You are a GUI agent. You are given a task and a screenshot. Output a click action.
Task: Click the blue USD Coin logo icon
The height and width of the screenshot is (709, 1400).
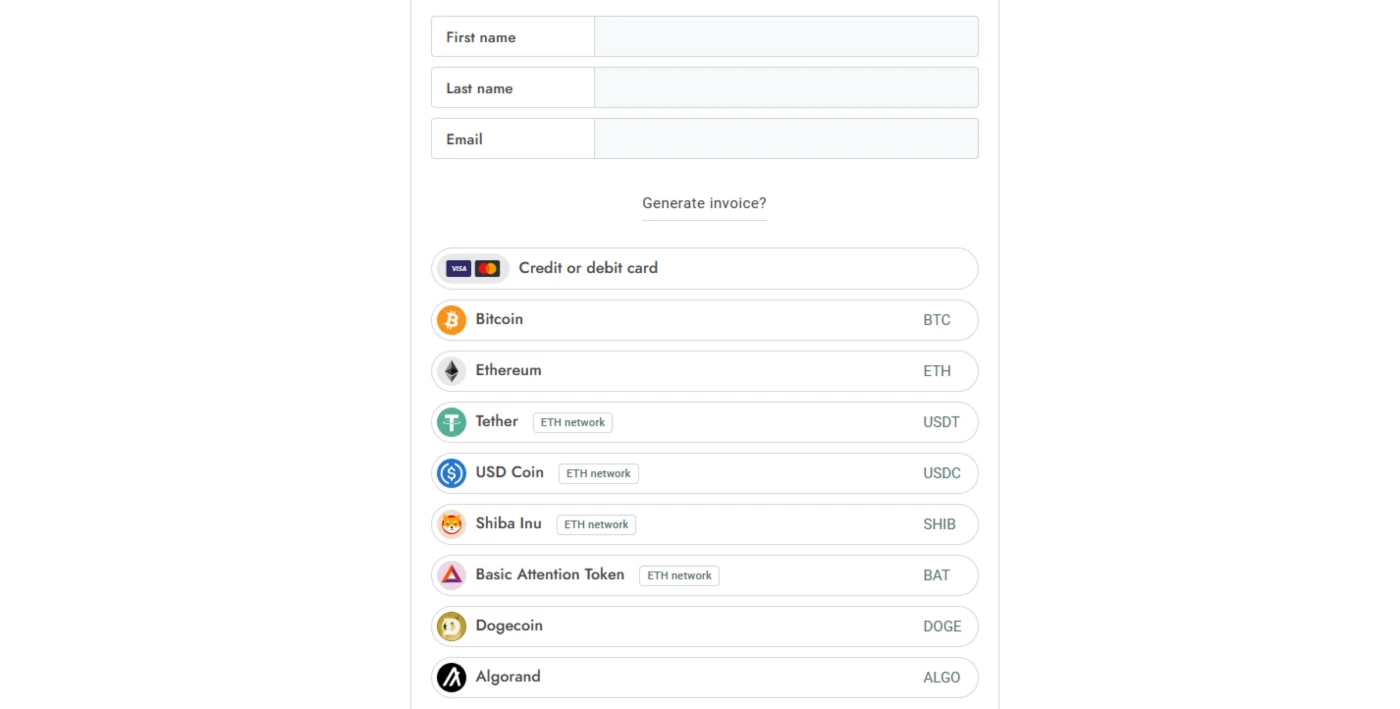tap(452, 473)
